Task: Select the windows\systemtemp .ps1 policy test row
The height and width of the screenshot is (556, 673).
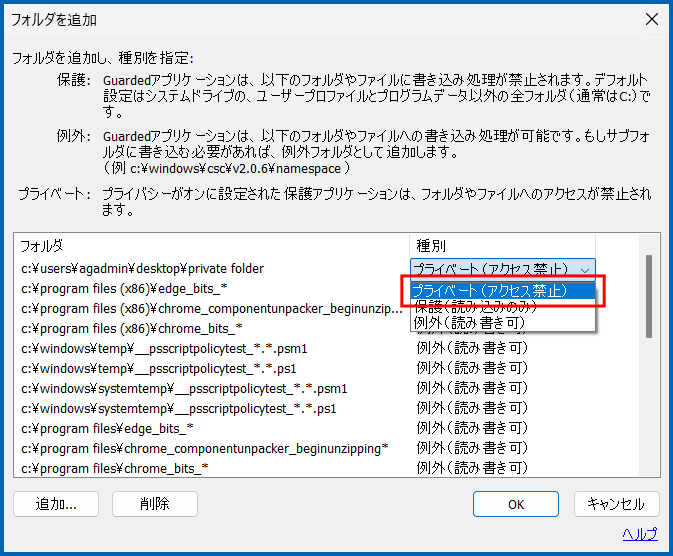Action: tap(177, 408)
